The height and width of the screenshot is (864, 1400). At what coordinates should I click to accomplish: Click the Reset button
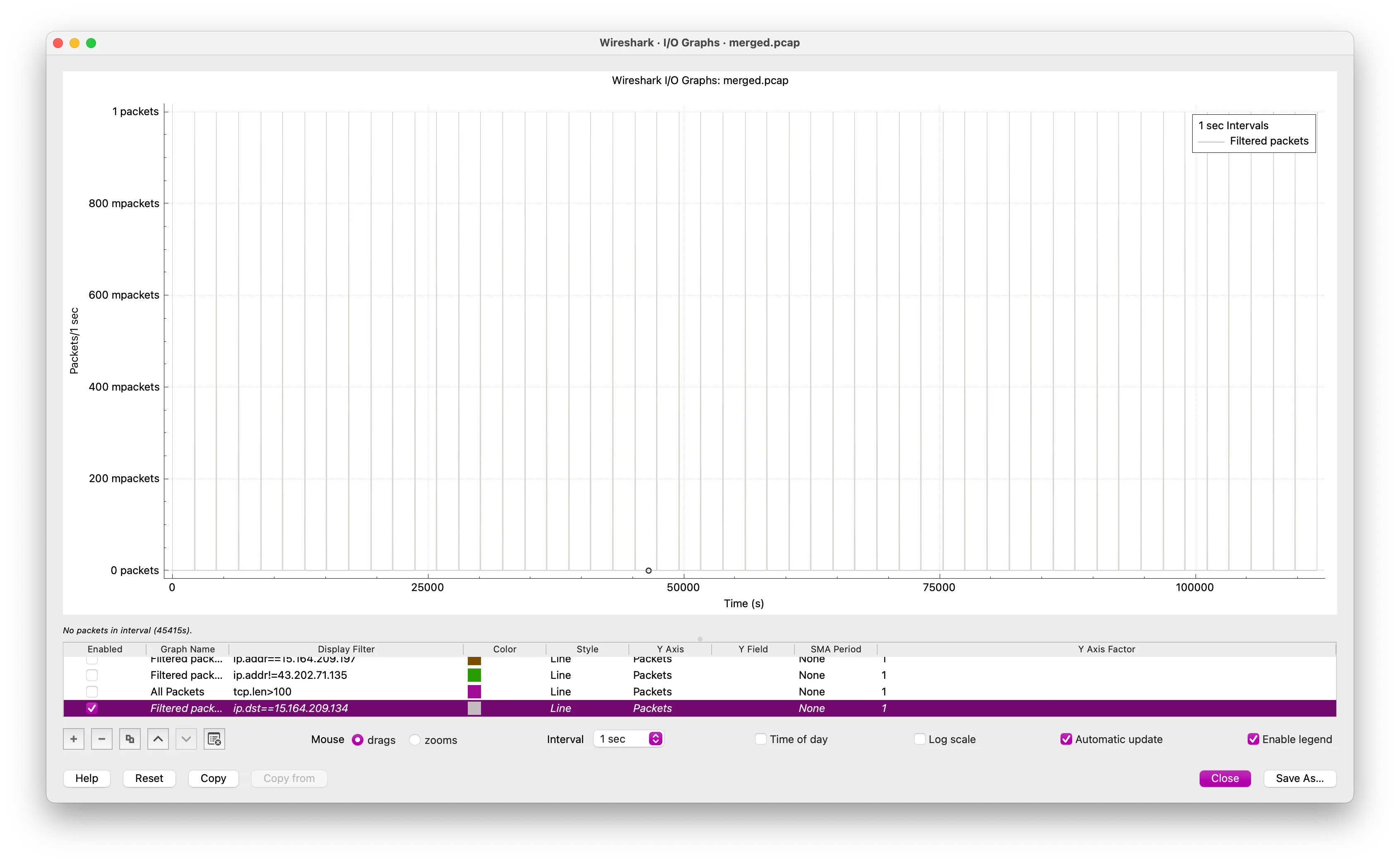149,778
